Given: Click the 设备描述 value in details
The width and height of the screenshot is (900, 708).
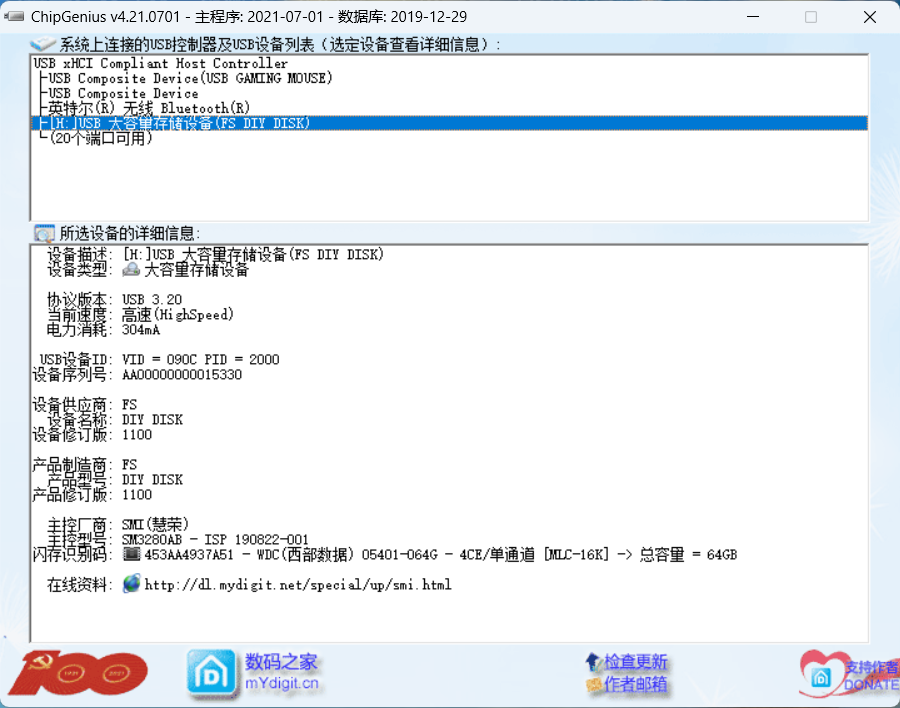Looking at the screenshot, I should click(253, 254).
